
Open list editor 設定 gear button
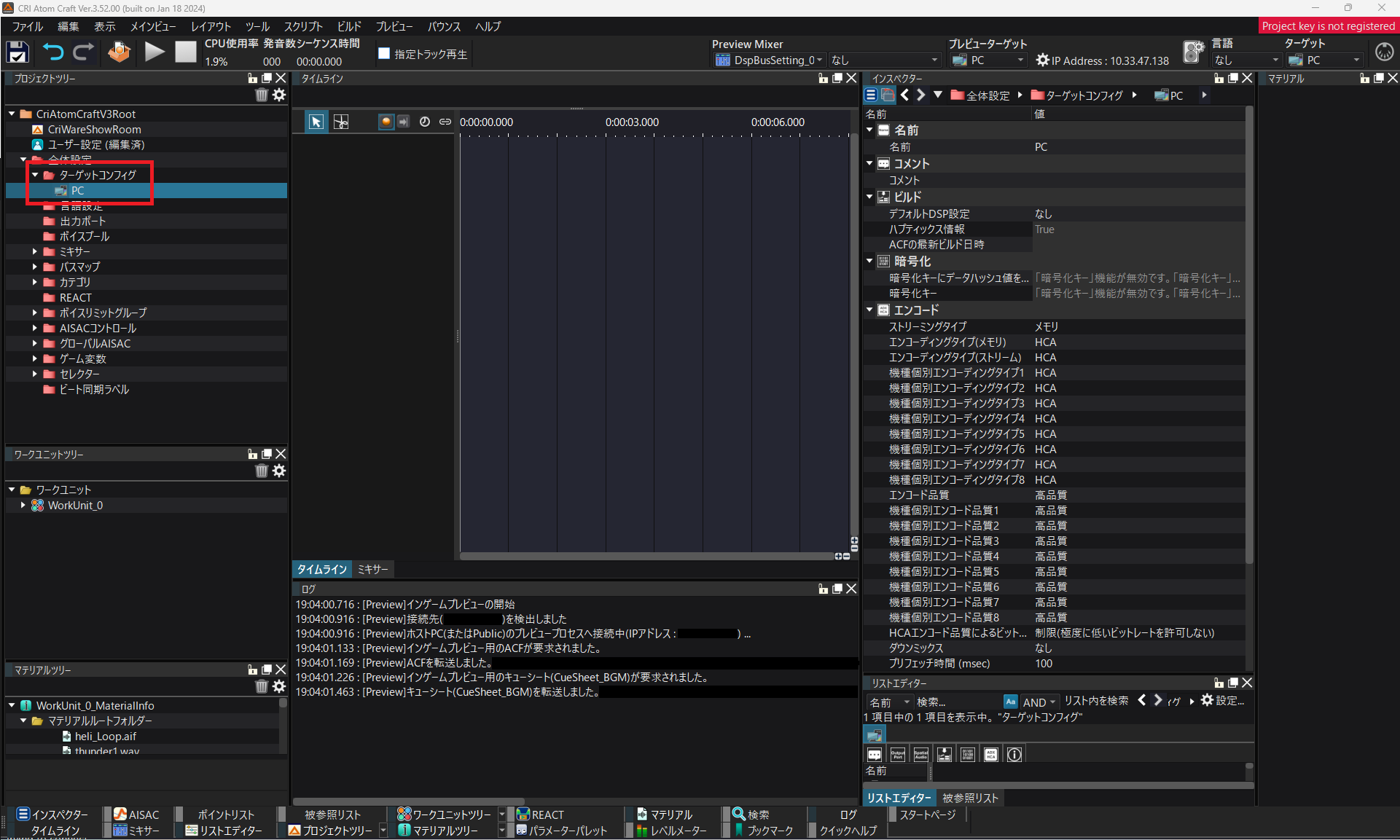click(1223, 701)
